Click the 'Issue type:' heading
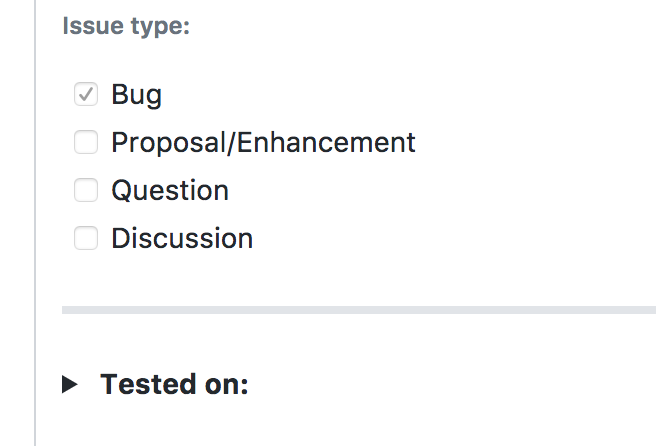Image resolution: width=656 pixels, height=446 pixels. (126, 26)
